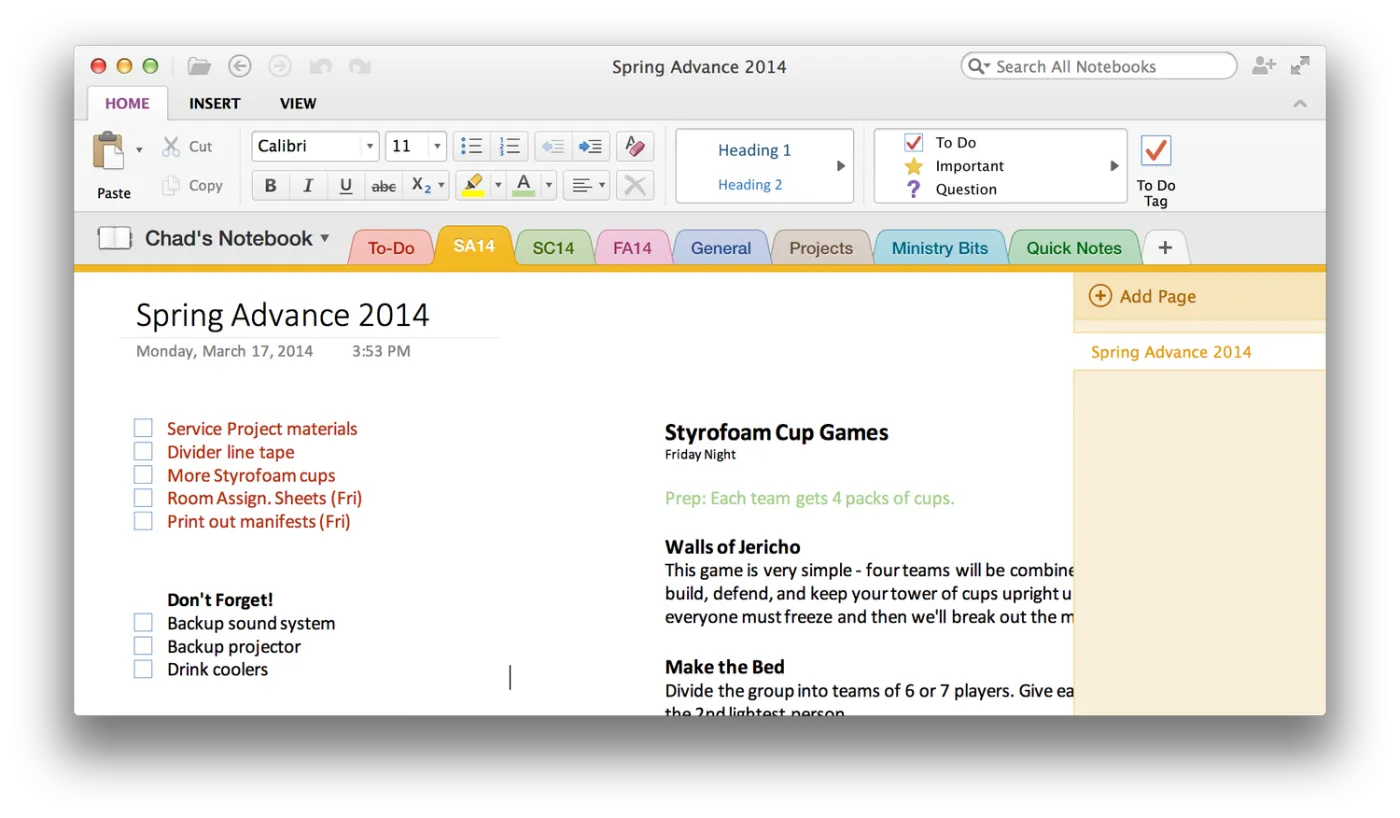Check the Backup projector box
Screen dimensions: 1400x818
pyautogui.click(x=143, y=646)
